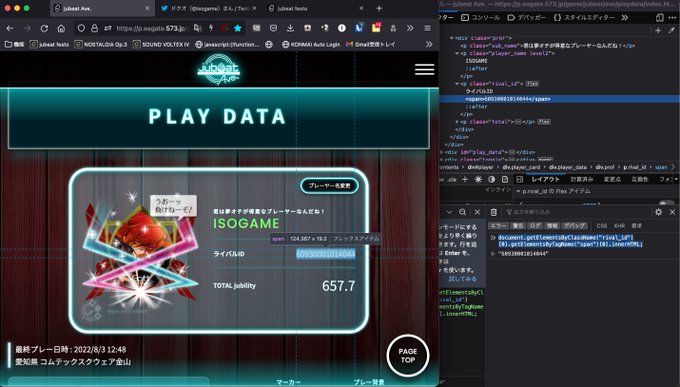Image resolution: width=680 pixels, height=387 pixels.
Task: Toggle the デバッグ console filter
Action: pos(574,226)
